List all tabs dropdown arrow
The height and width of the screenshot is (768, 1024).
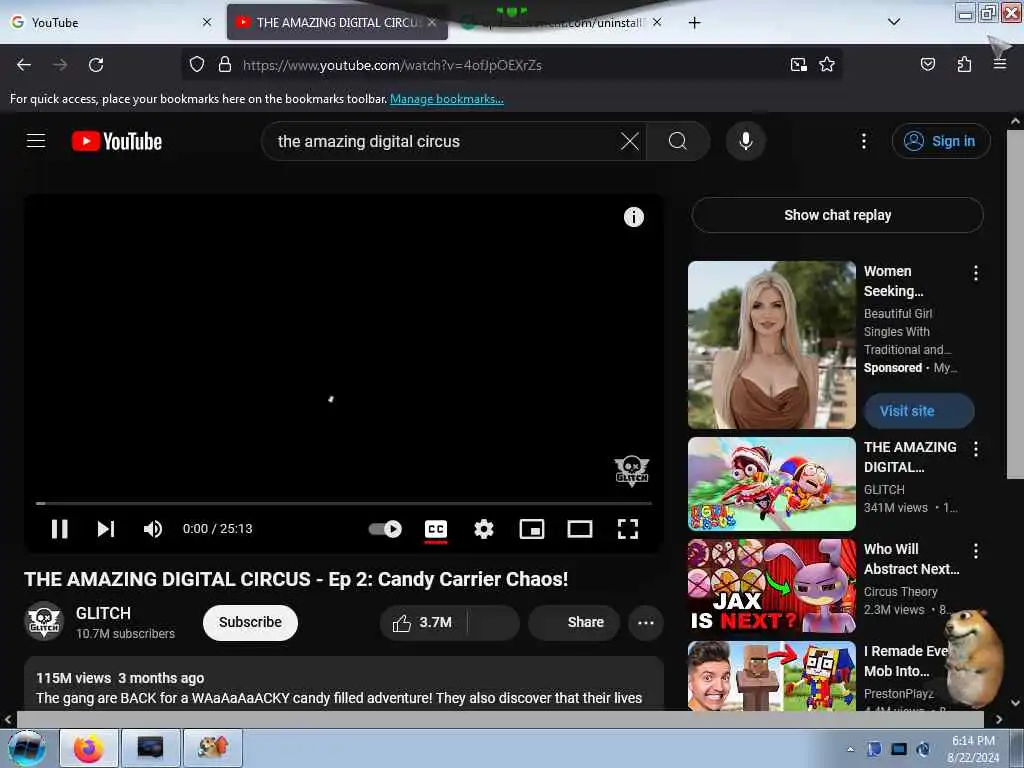[x=894, y=22]
